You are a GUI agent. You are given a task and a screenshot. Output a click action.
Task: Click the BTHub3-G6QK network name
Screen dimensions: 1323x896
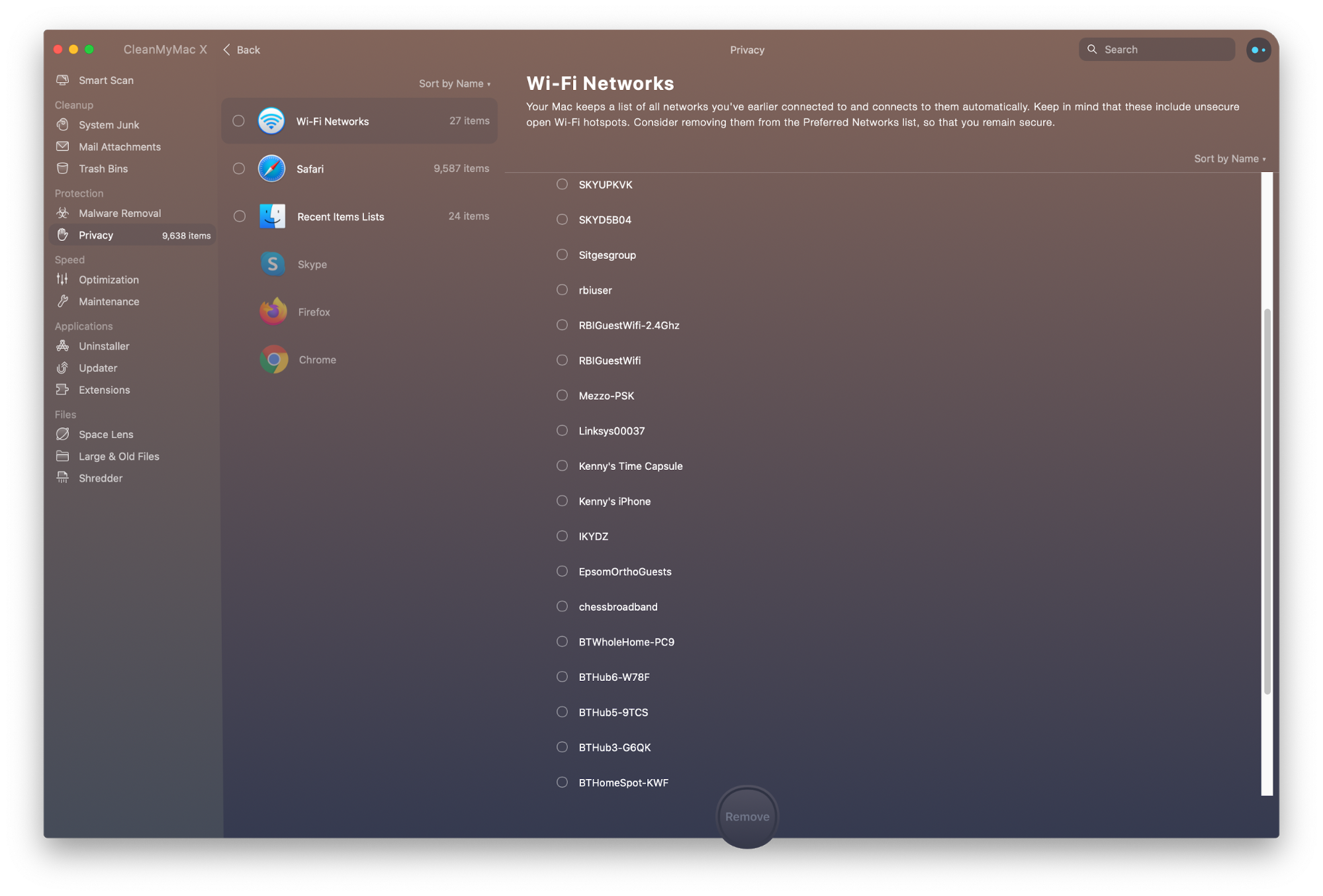point(615,748)
